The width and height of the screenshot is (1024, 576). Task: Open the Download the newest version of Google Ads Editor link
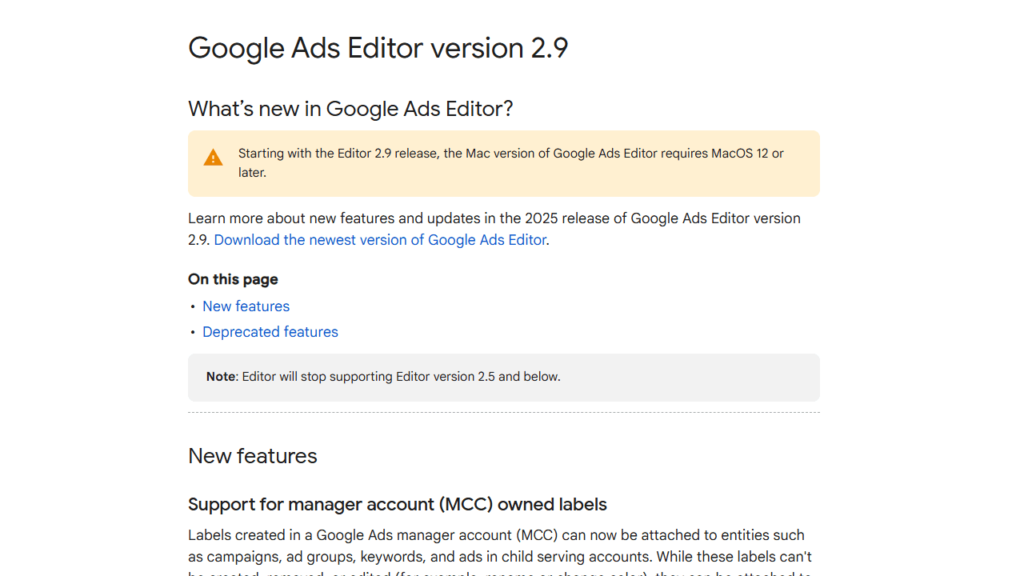[380, 240]
